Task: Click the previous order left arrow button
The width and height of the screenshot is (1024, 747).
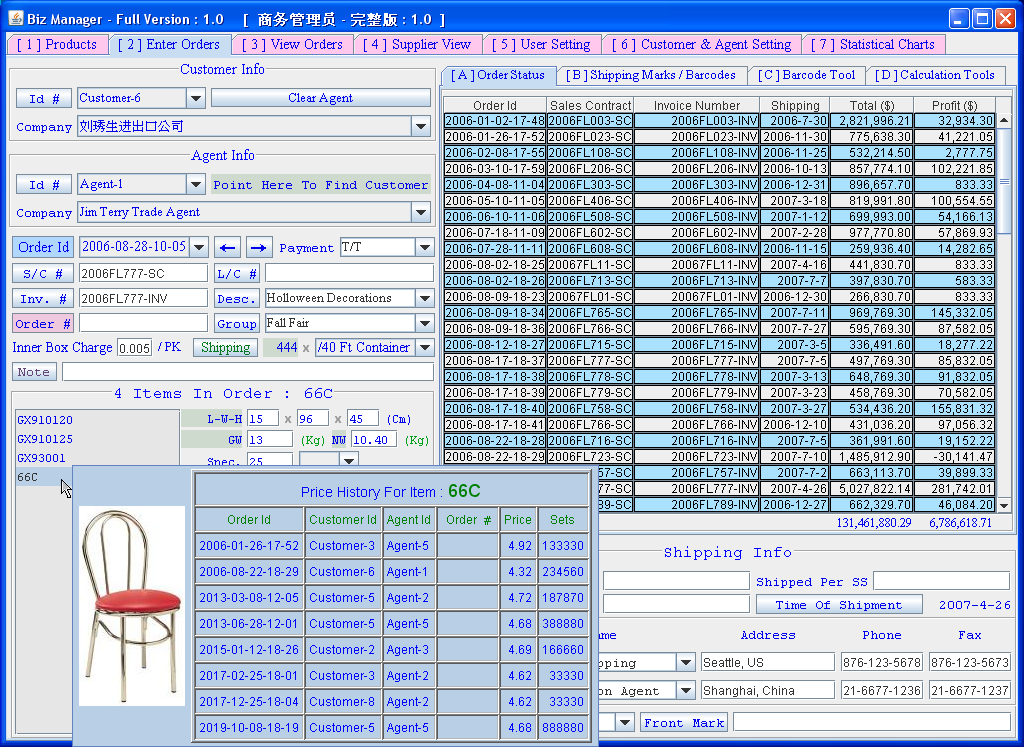Action: [228, 247]
